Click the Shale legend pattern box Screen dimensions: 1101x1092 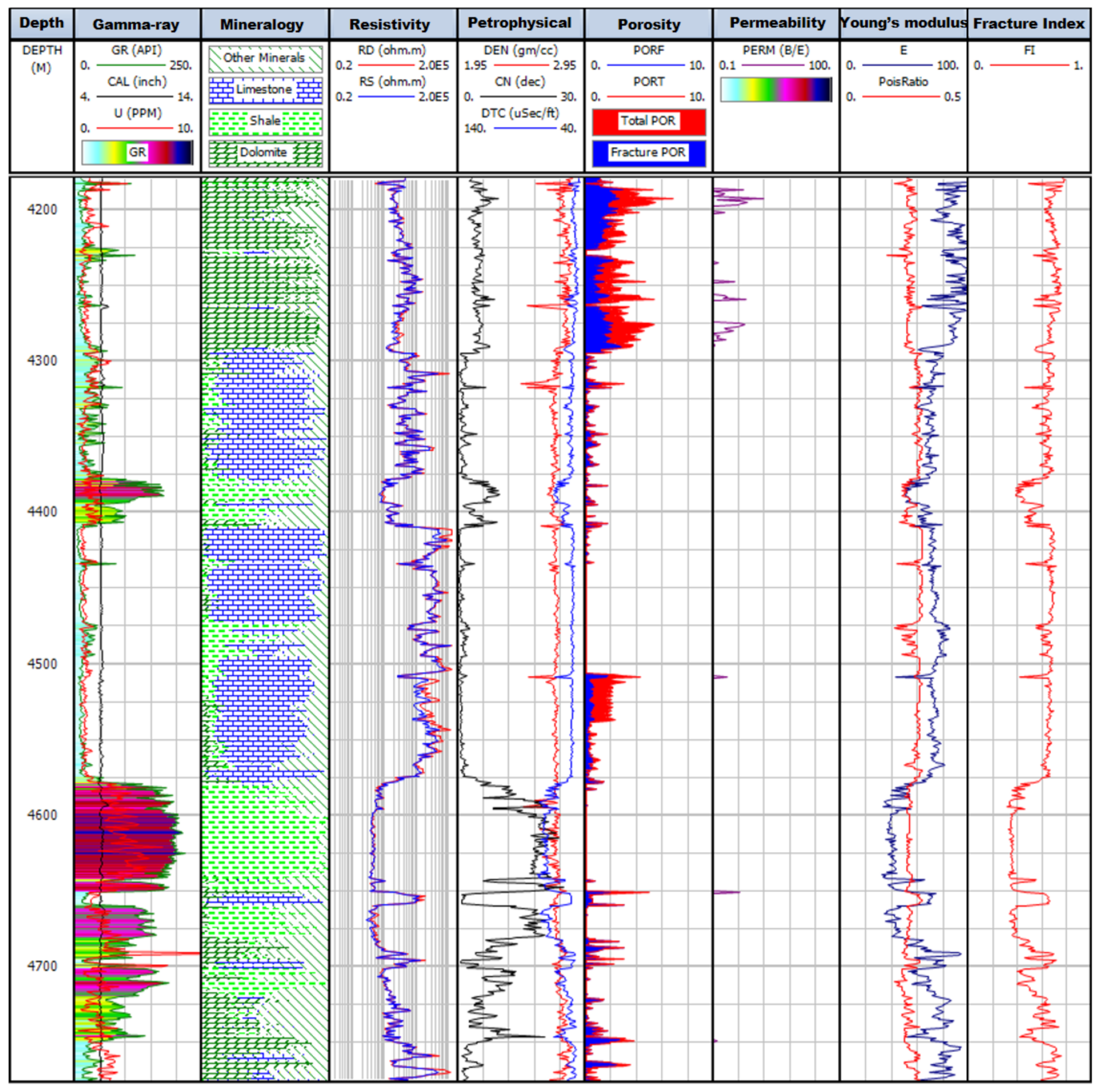pyautogui.click(x=265, y=121)
